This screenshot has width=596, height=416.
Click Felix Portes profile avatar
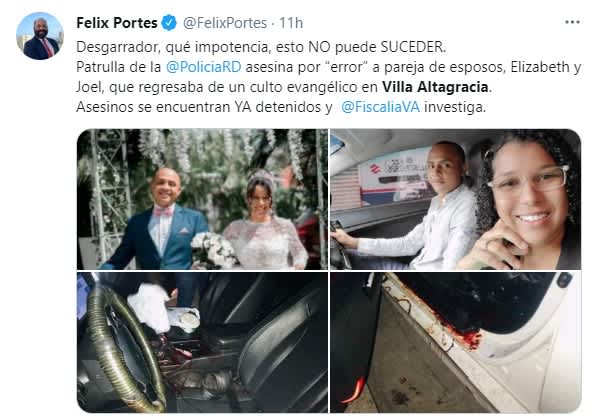(x=40, y=36)
